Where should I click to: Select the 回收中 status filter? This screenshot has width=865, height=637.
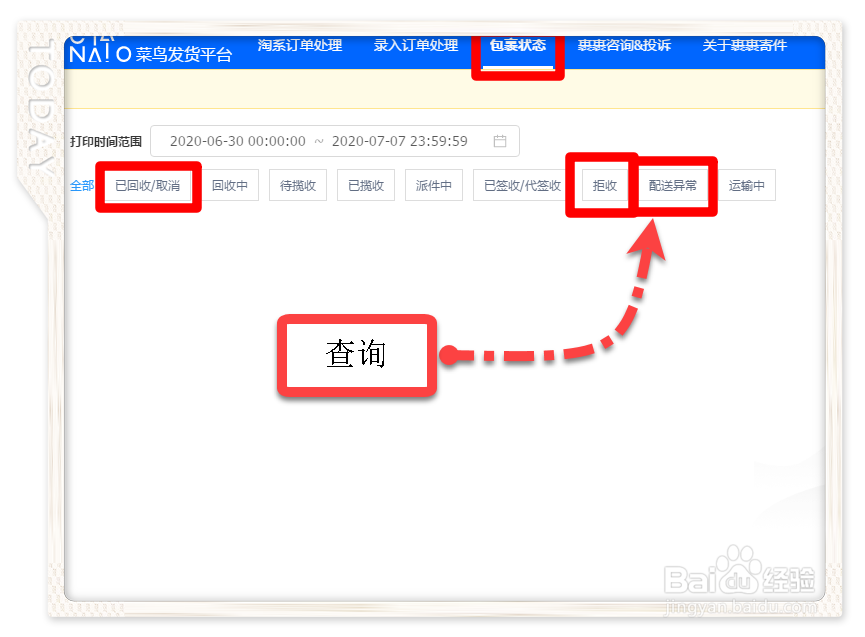click(230, 185)
